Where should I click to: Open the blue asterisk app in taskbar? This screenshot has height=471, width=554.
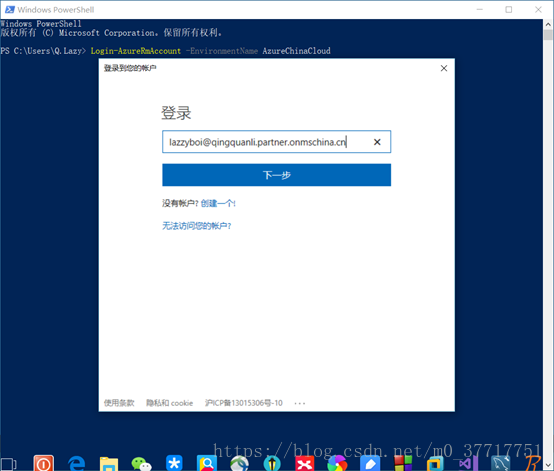coord(174,463)
